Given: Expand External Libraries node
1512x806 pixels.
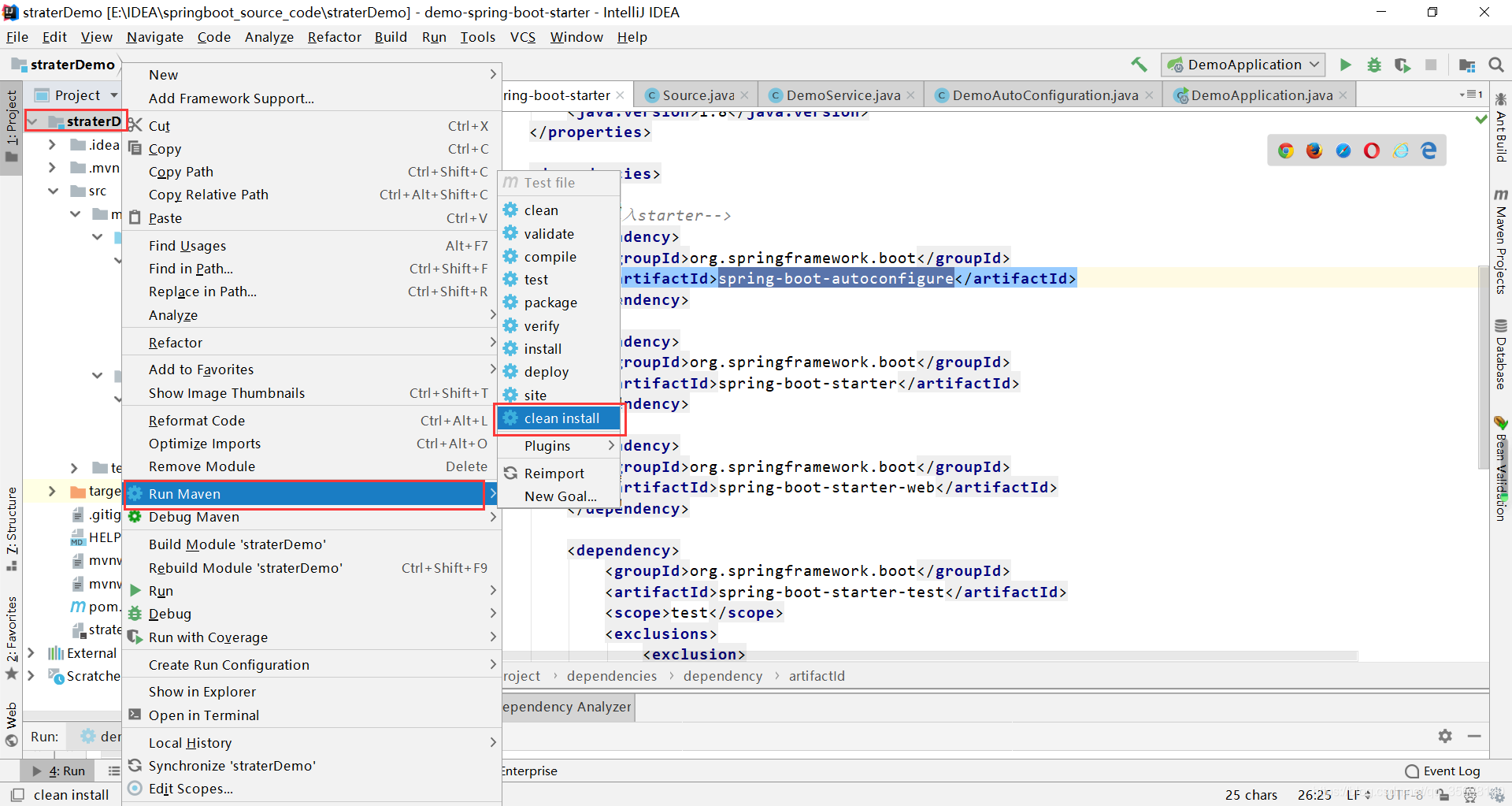Looking at the screenshot, I should pos(31,653).
